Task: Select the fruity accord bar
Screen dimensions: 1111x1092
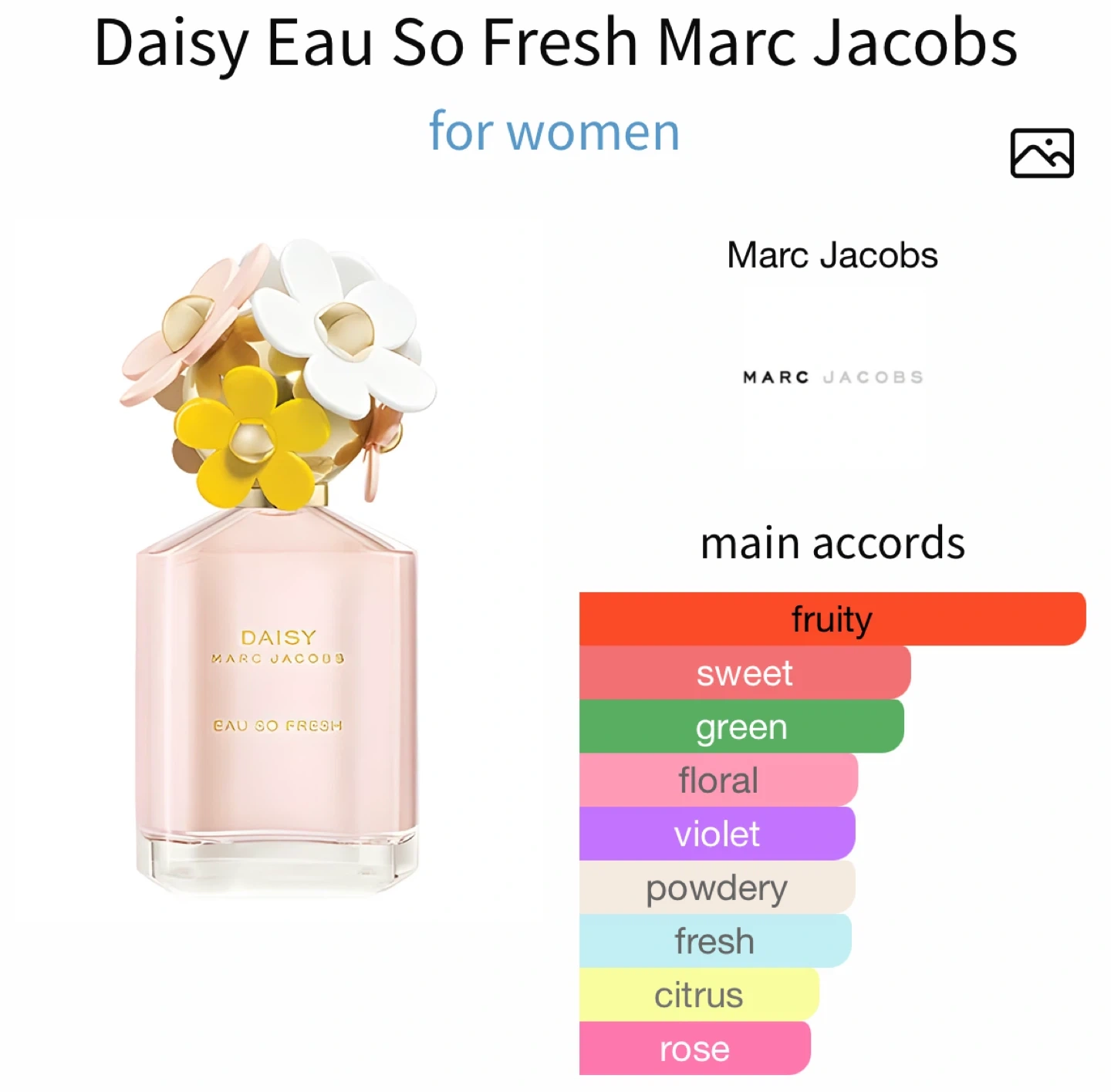Action: 832,618
